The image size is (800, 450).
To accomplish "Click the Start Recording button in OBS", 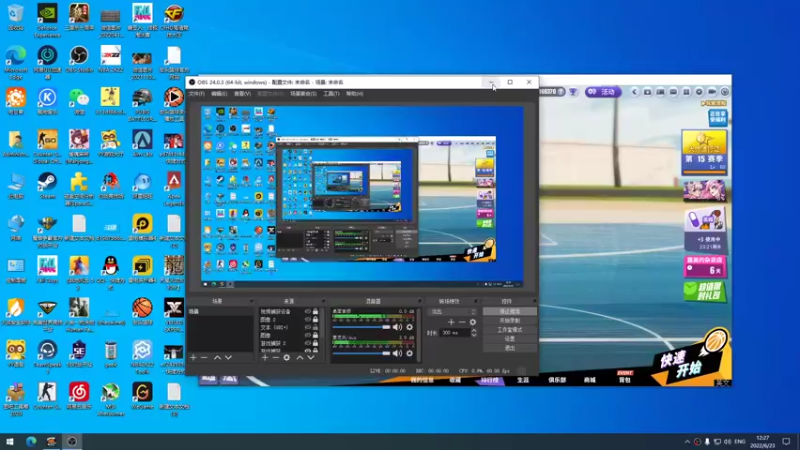I will [510, 320].
